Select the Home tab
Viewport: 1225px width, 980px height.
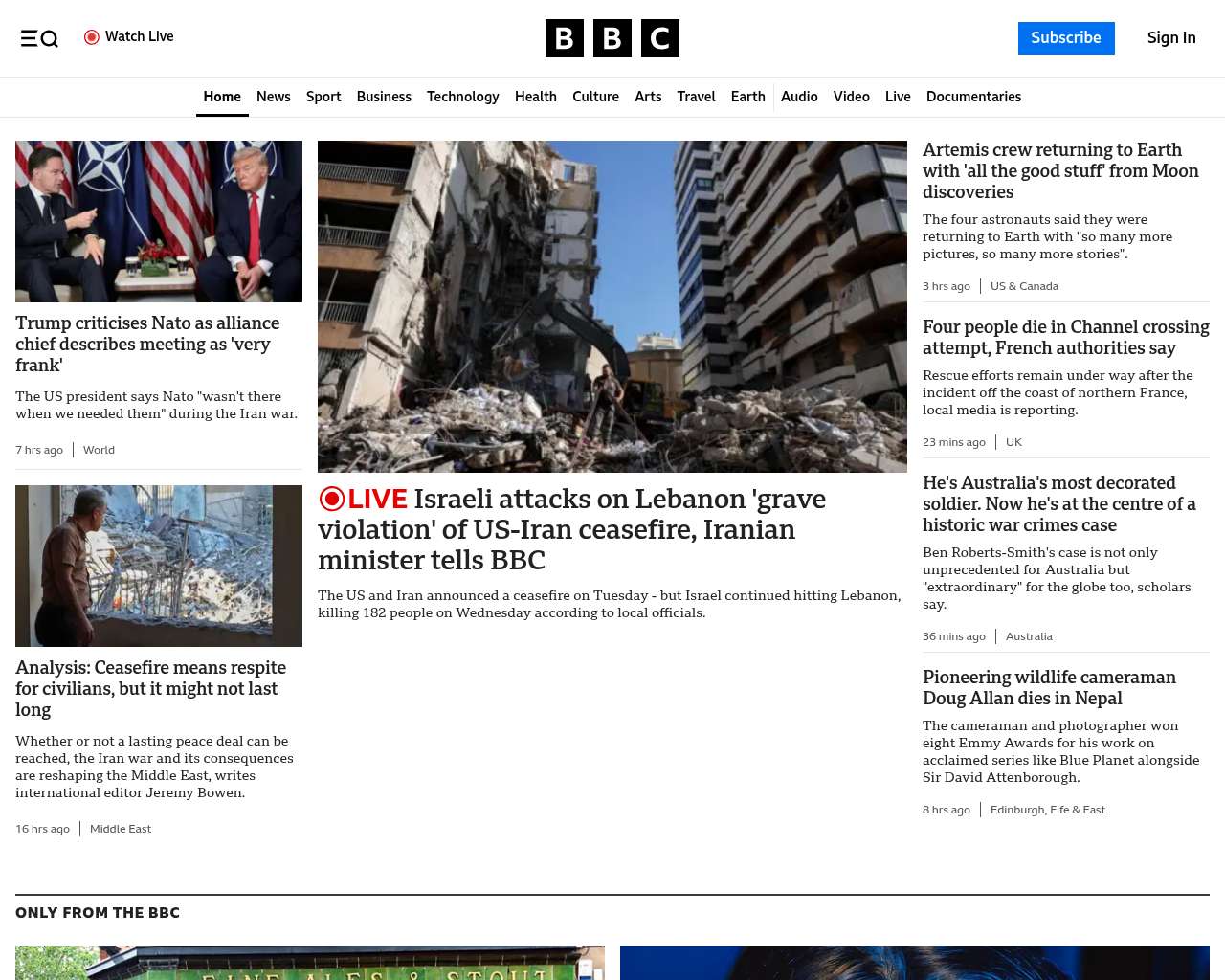222,97
